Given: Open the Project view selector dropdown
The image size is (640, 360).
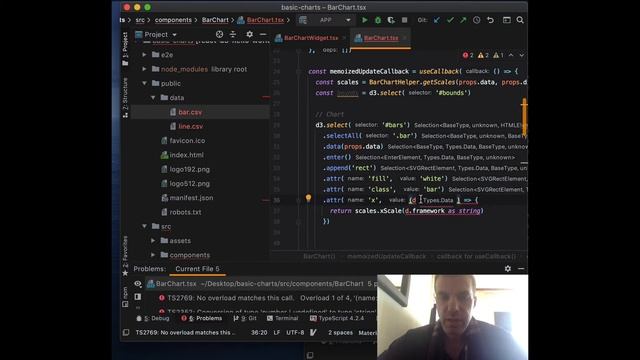Looking at the screenshot, I should click(x=156, y=35).
